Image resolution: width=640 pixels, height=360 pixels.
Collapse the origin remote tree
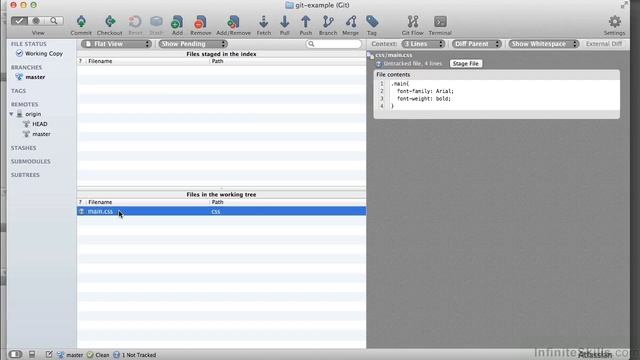click(x=11, y=114)
